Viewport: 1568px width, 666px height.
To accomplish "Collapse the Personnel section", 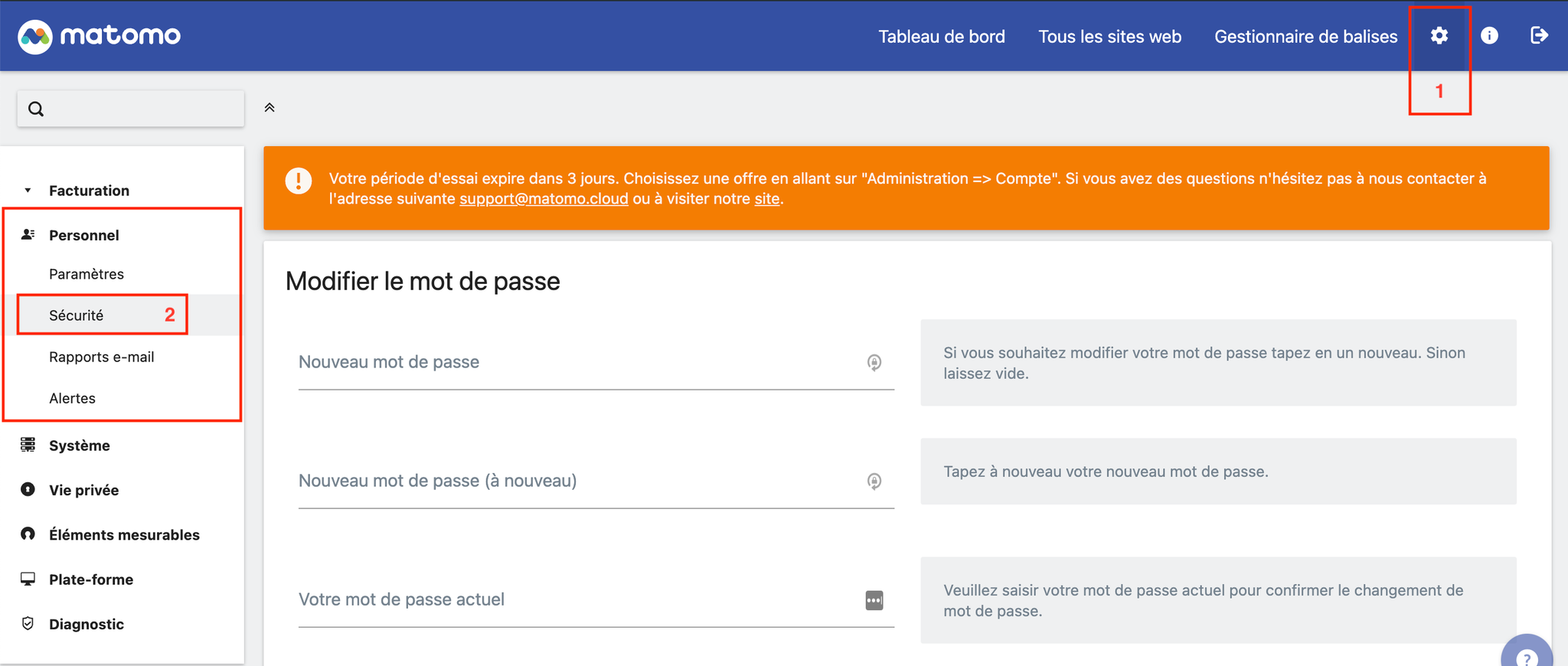I will pos(83,235).
